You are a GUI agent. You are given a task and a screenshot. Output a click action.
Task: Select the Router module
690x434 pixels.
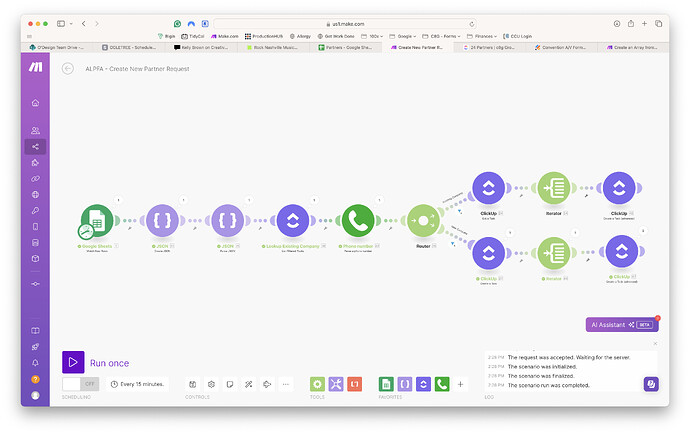423,220
